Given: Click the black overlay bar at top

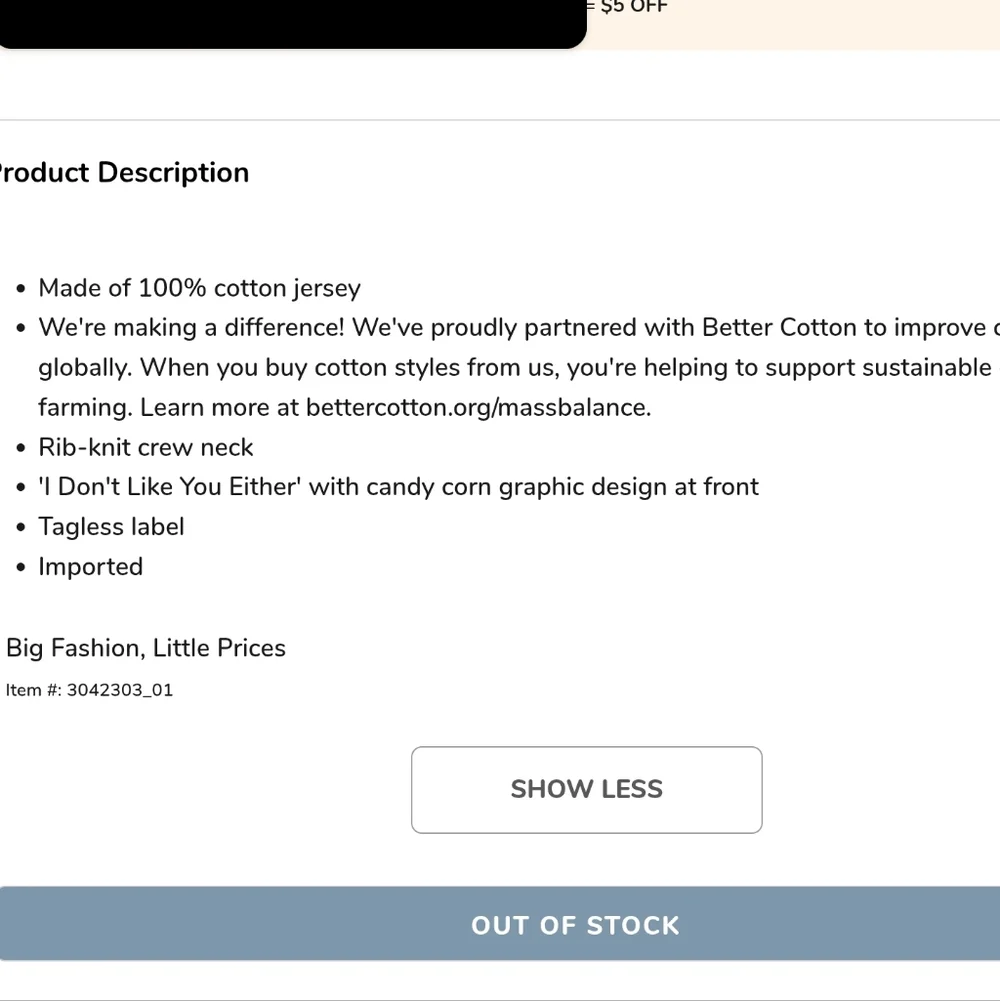Looking at the screenshot, I should (x=292, y=24).
